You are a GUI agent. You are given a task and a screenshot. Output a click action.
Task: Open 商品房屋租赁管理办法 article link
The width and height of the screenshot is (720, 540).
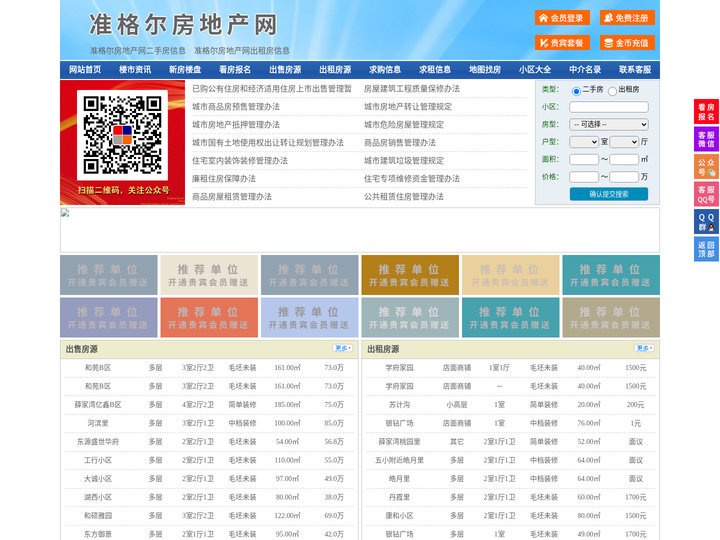tap(232, 197)
